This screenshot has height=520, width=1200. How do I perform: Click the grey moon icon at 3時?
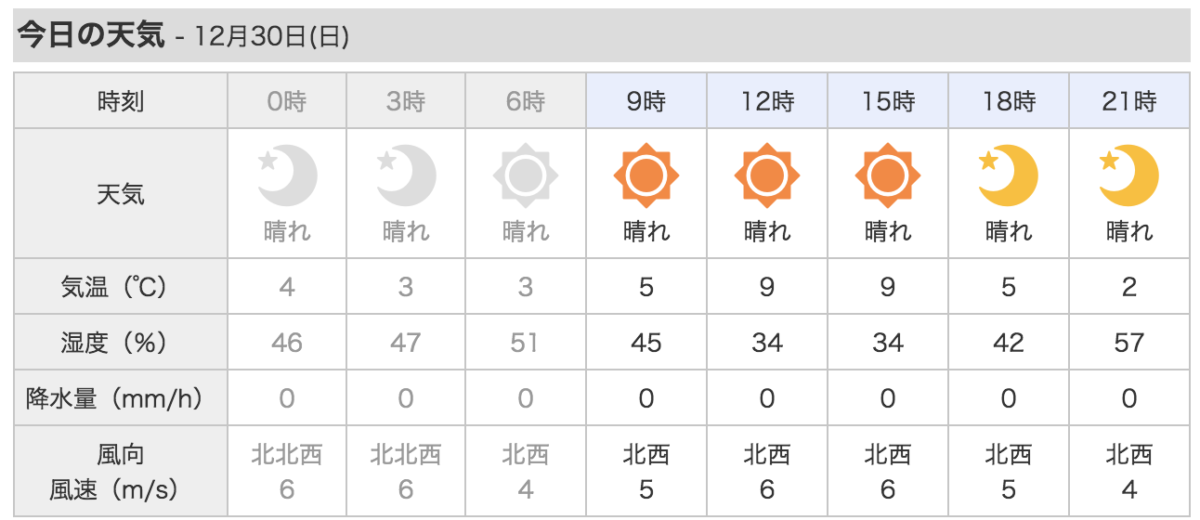click(407, 175)
